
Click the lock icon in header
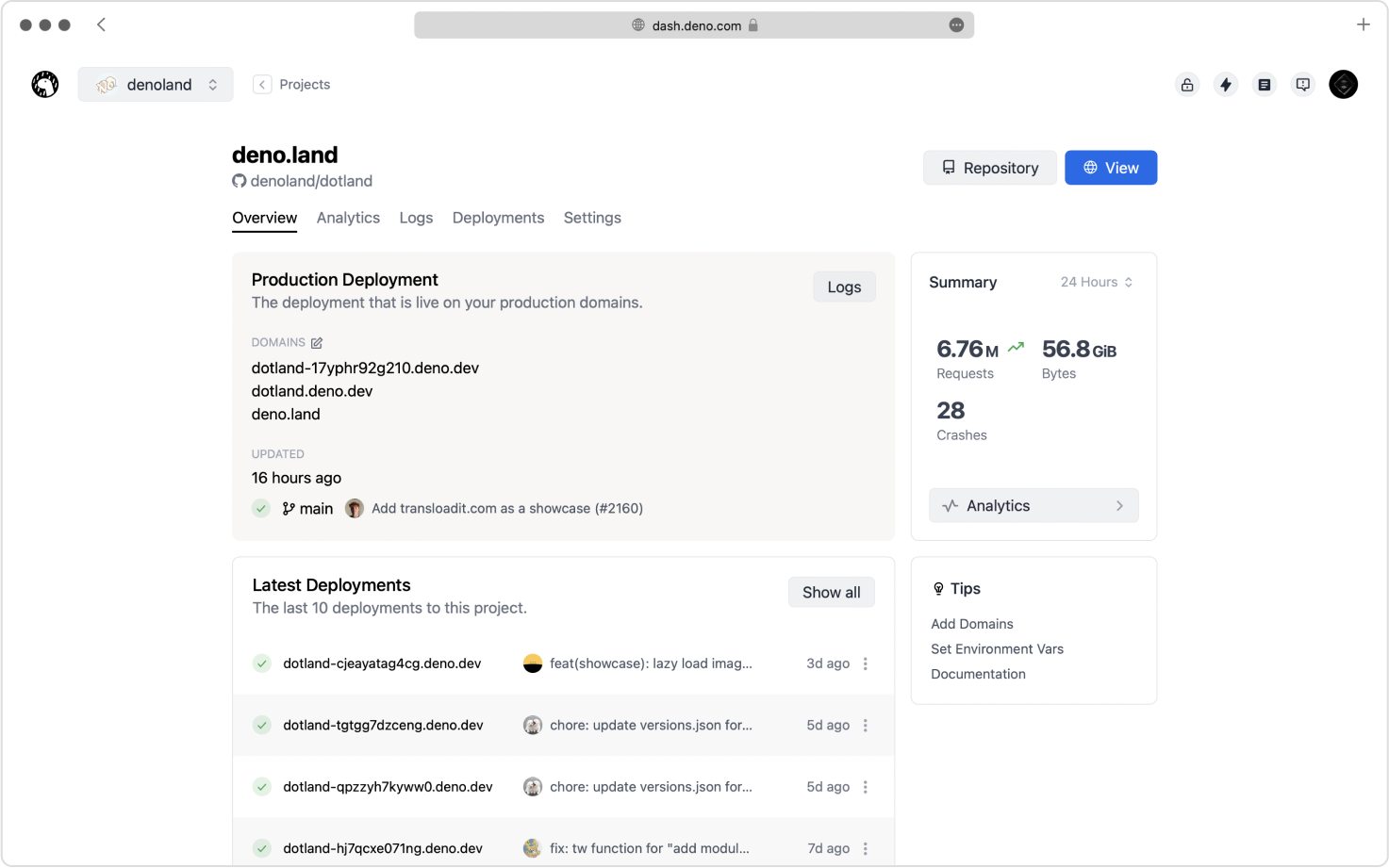tap(1187, 85)
